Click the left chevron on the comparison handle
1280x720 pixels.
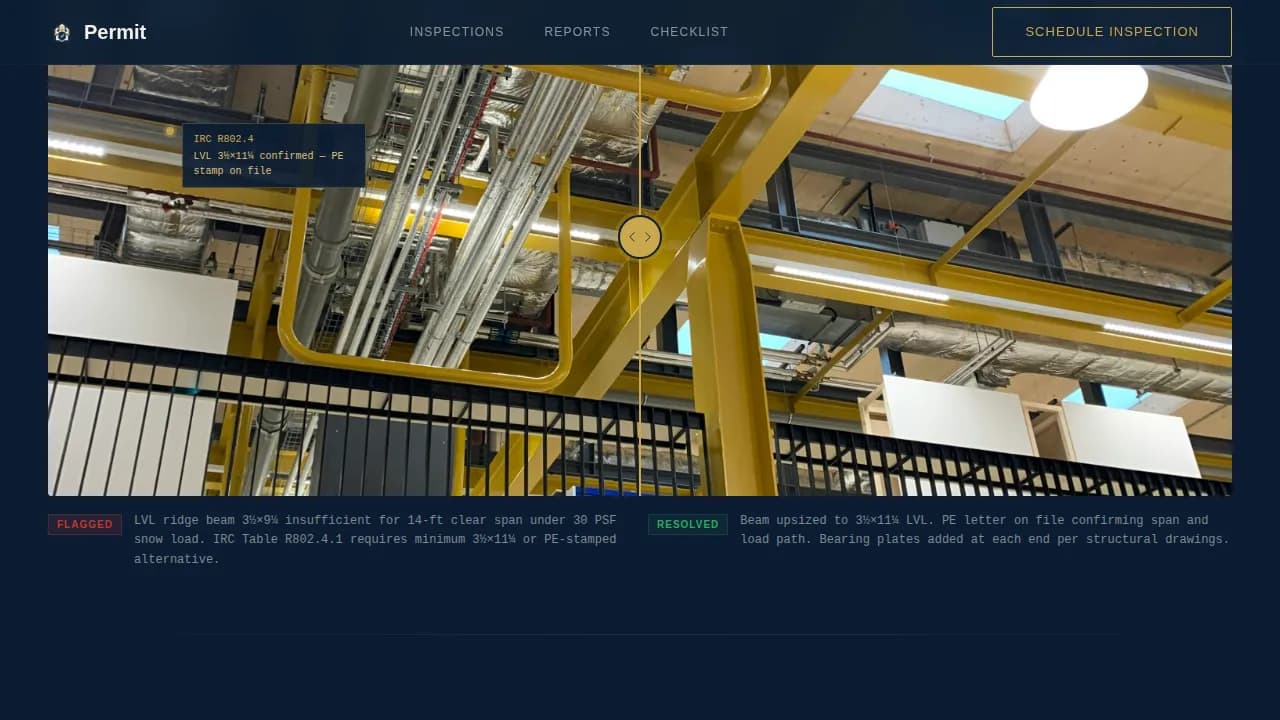[633, 237]
